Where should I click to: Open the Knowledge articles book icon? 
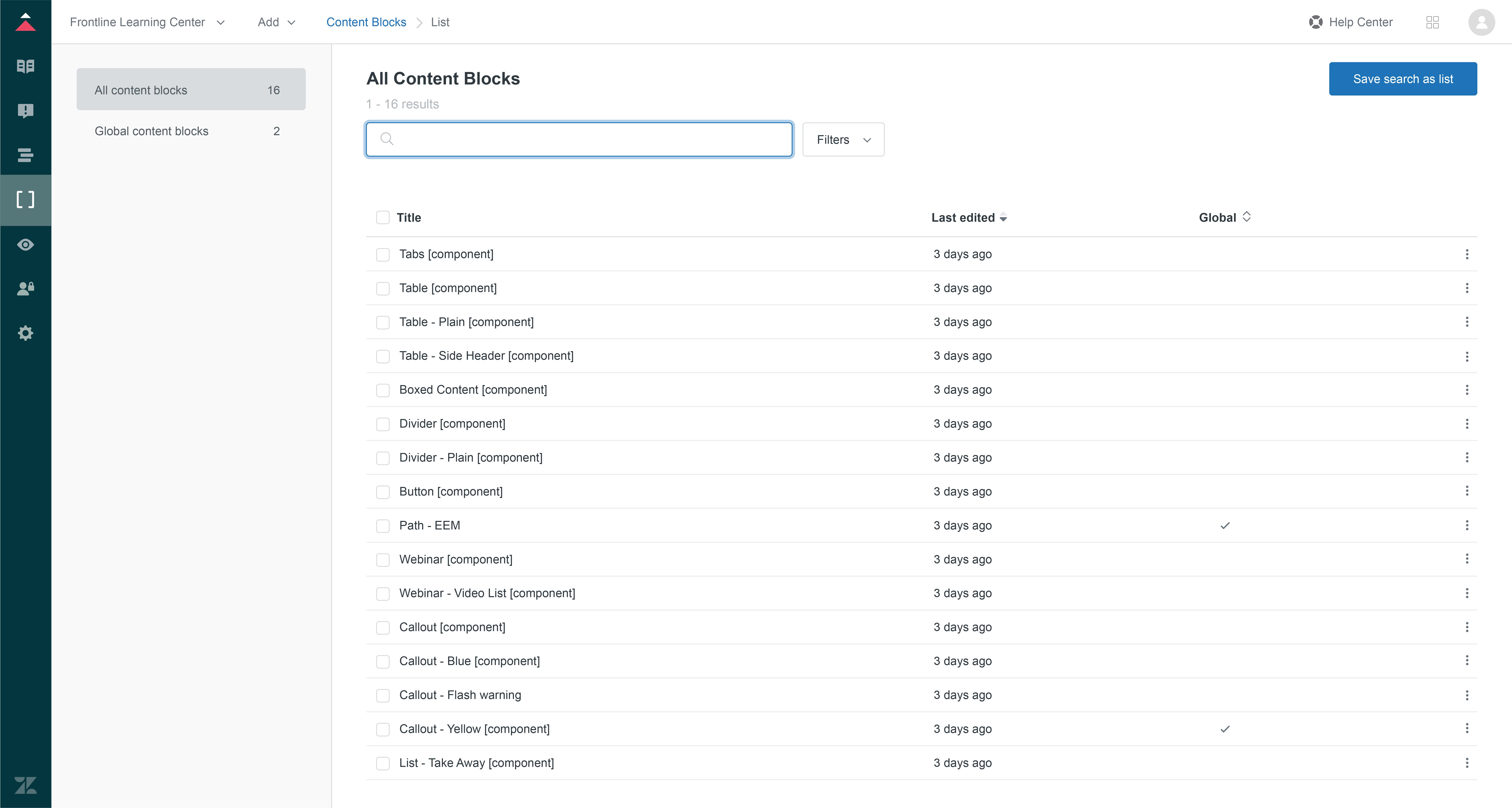(25, 66)
